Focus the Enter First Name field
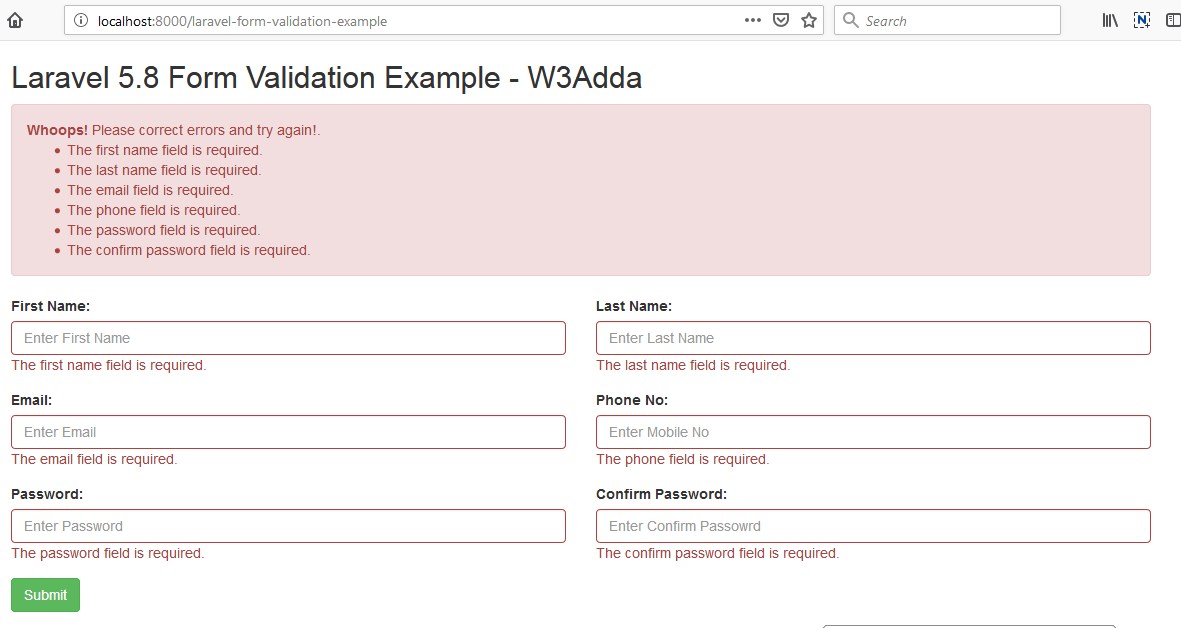The width and height of the screenshot is (1181, 628). pyautogui.click(x=288, y=337)
